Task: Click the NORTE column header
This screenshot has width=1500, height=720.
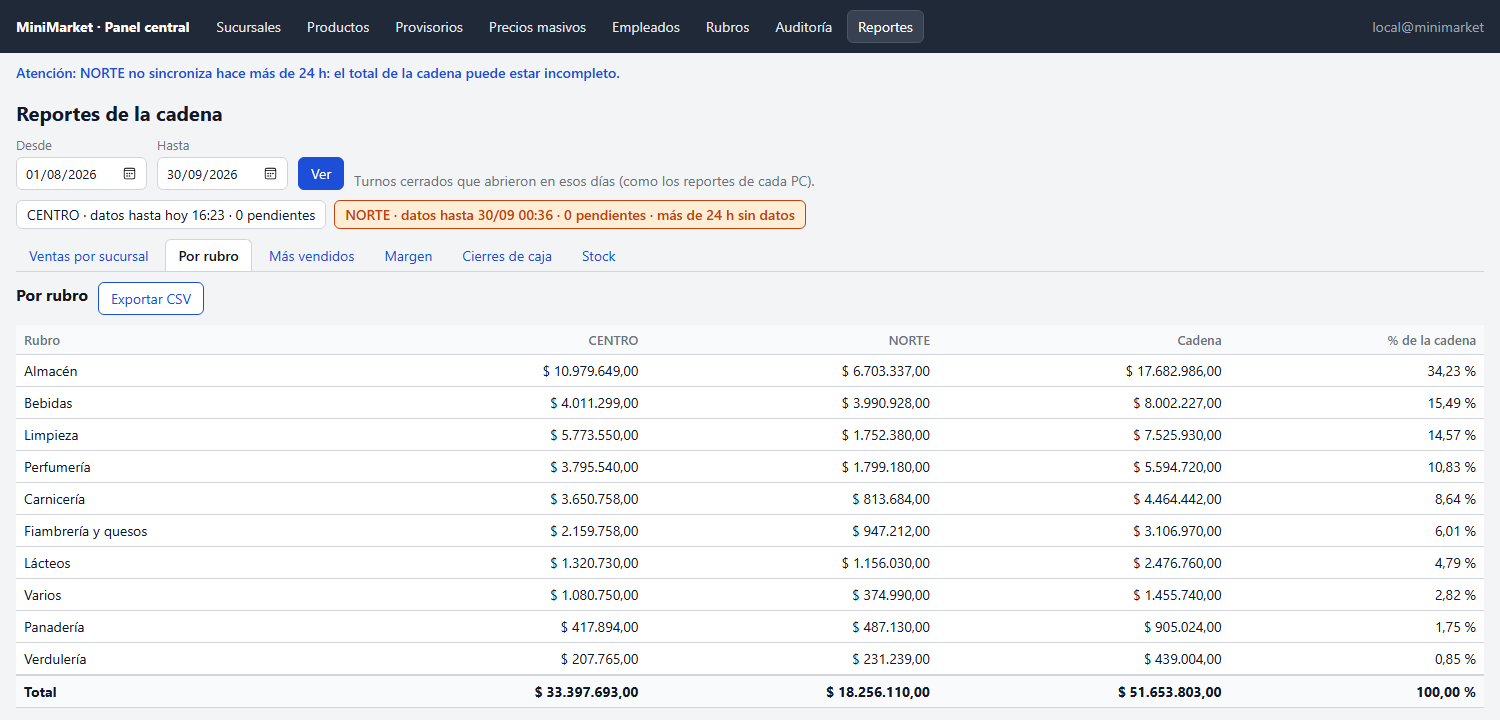Action: point(909,340)
